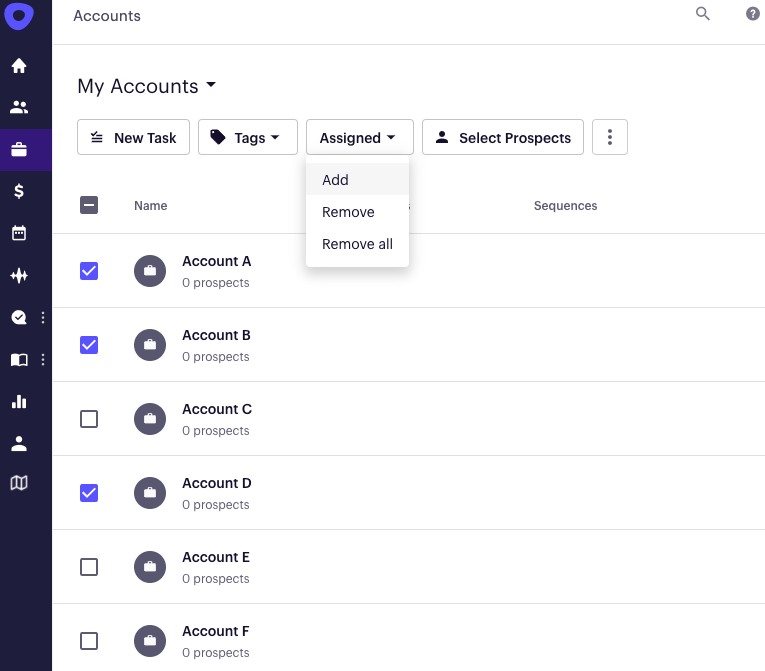Click the Account B briefcase avatar
765x671 pixels.
point(150,345)
